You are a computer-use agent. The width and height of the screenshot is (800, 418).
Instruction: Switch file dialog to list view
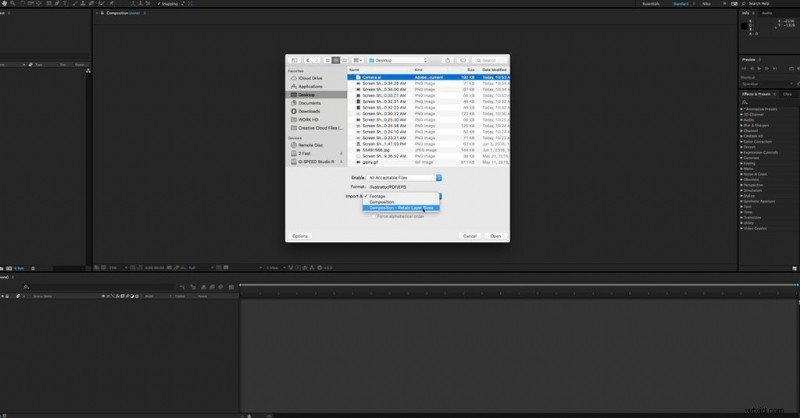coord(336,60)
